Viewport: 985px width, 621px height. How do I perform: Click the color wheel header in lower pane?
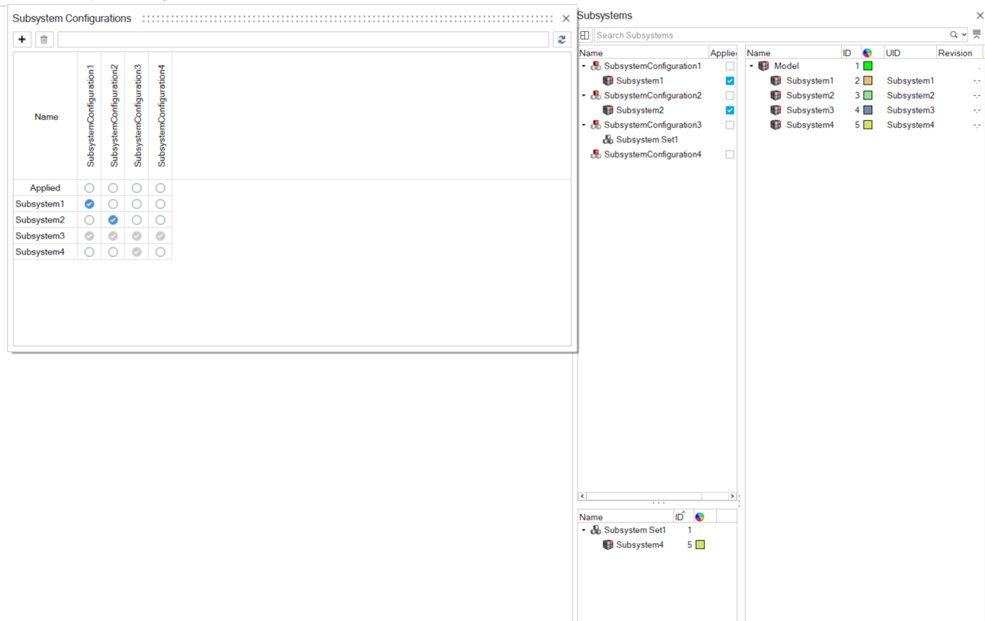(699, 517)
